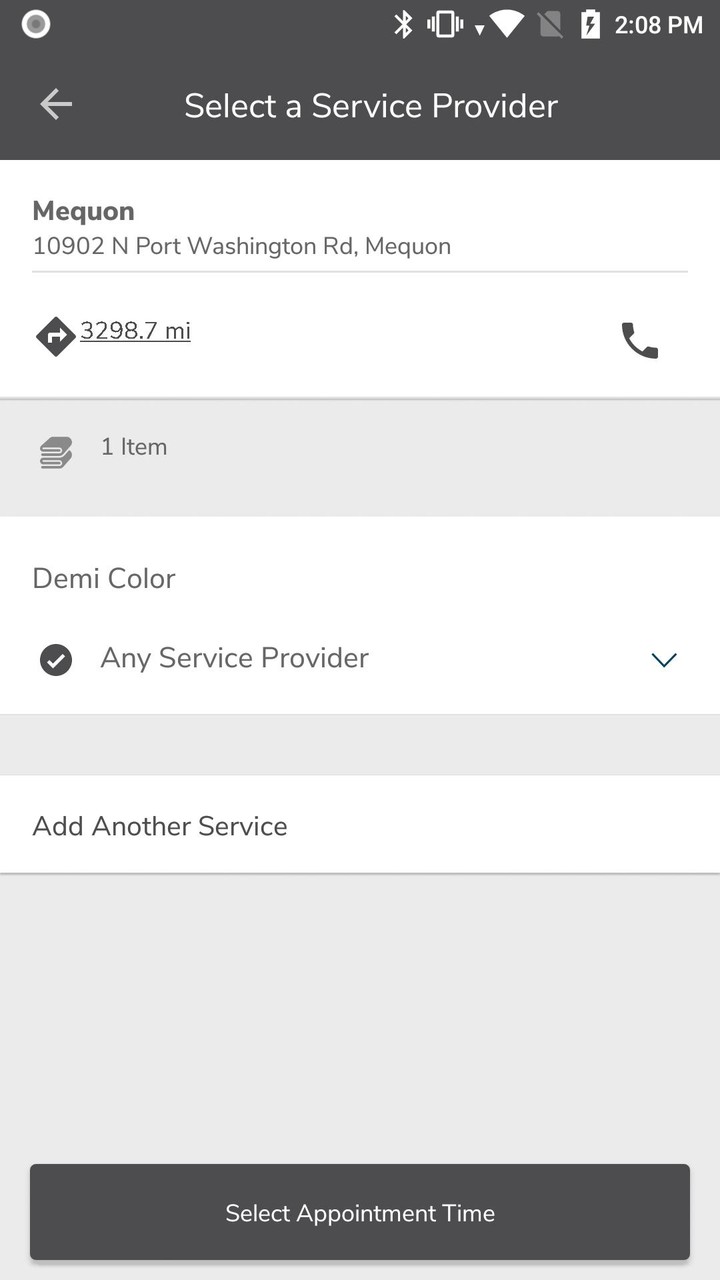Tap the Wi-Fi signal status icon
The height and width of the screenshot is (1280, 720).
[x=506, y=25]
